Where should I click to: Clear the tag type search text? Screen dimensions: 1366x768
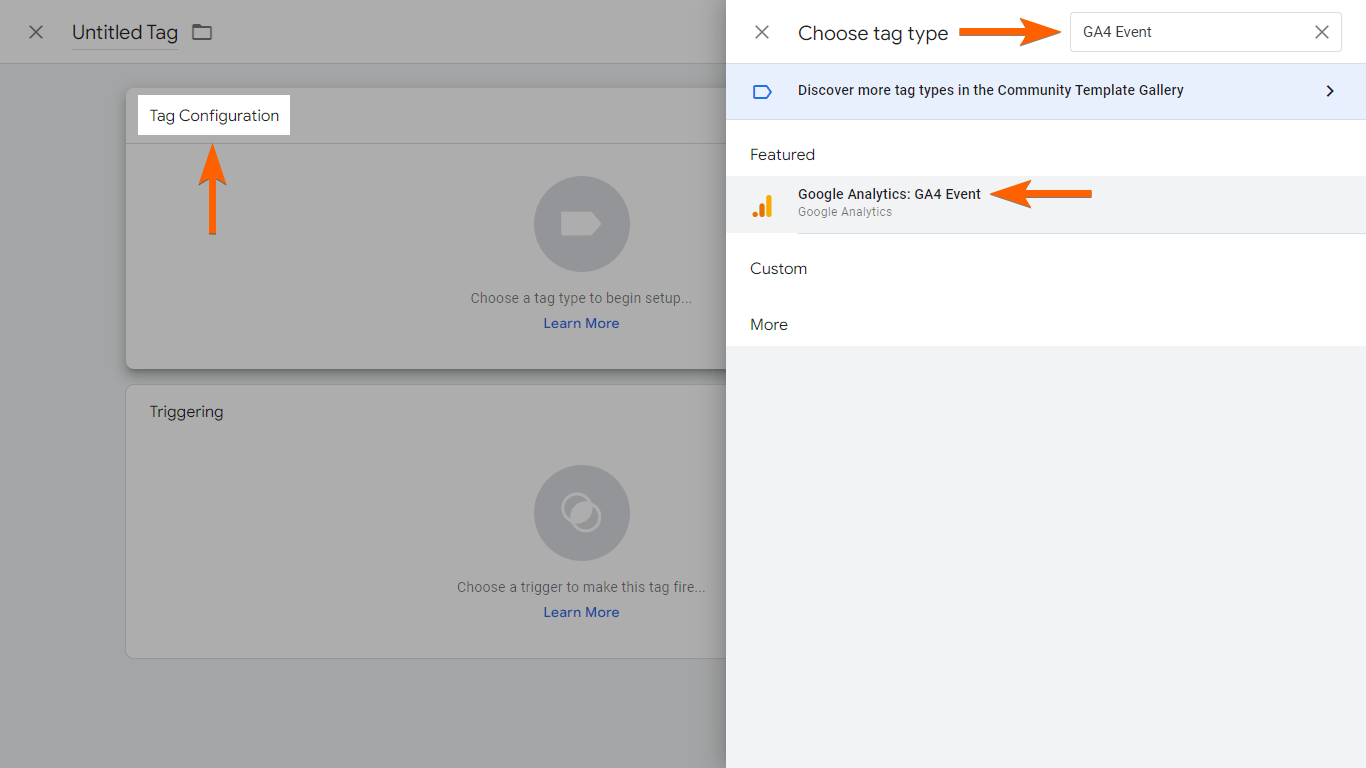[x=1322, y=32]
